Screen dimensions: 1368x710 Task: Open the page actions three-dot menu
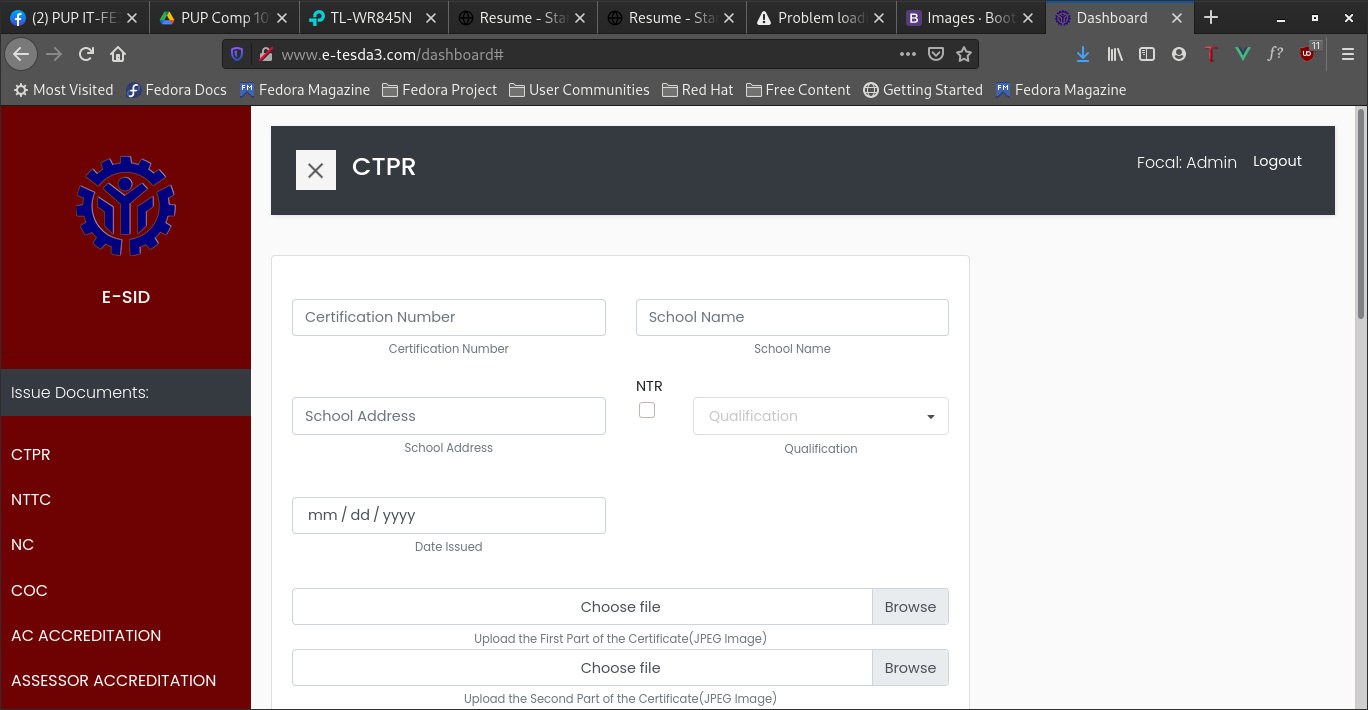coord(907,54)
